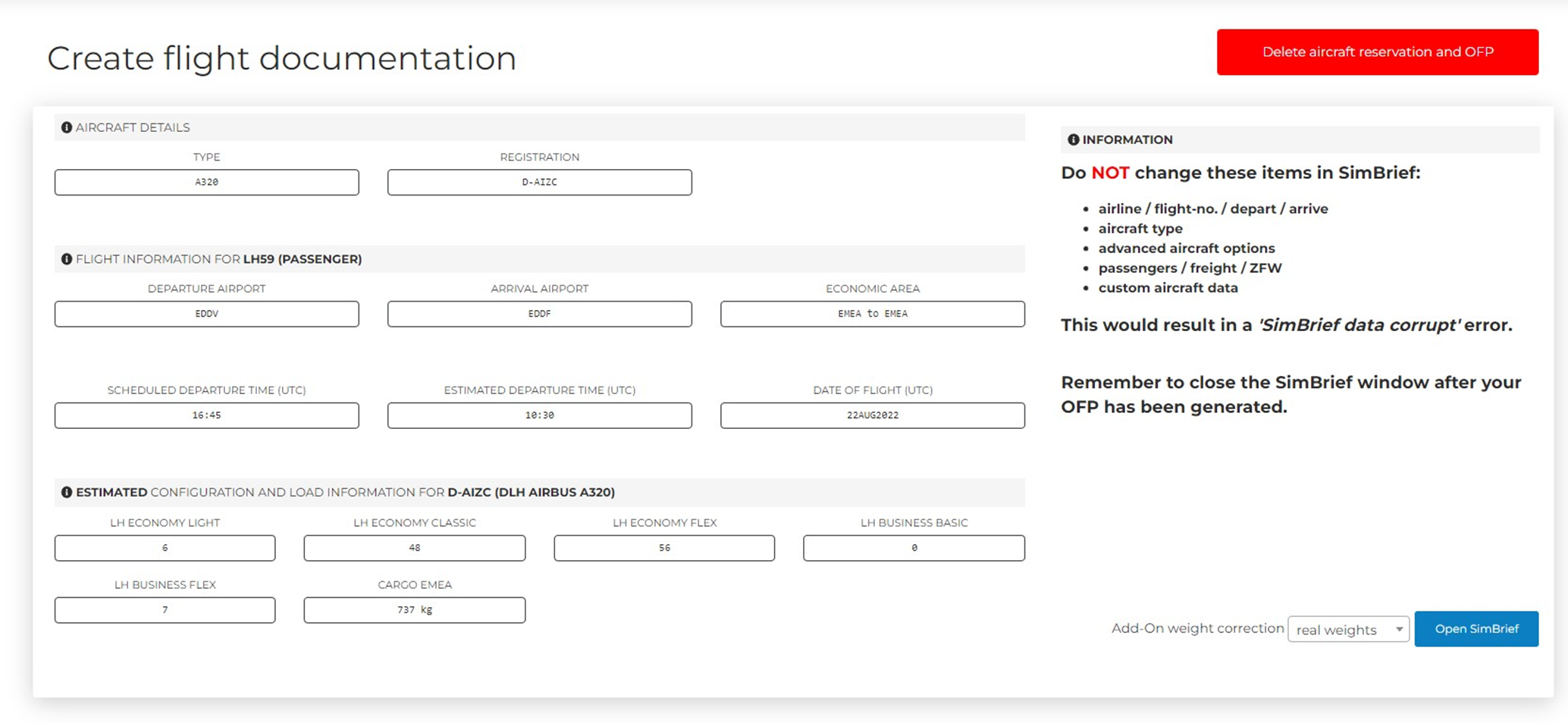This screenshot has width=1568, height=723.
Task: Click the info icon beside AIRCRAFT DETAILS
Action: coord(67,127)
